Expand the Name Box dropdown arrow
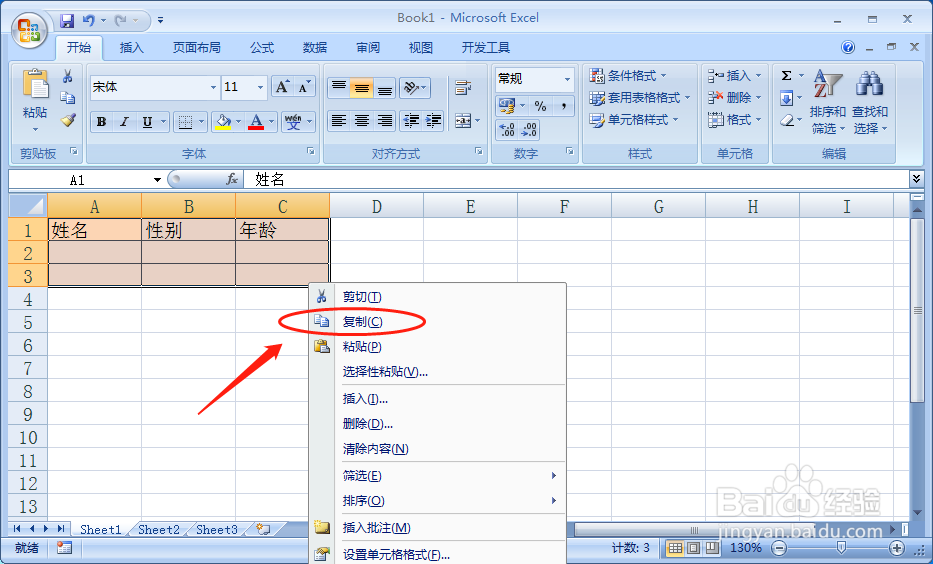 tap(157, 180)
